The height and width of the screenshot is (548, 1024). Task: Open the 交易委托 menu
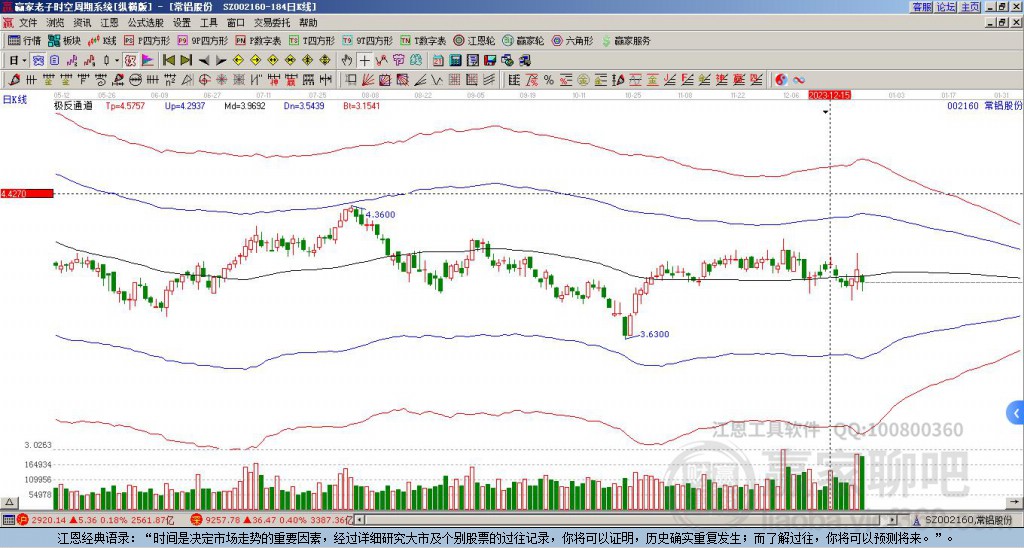click(x=271, y=23)
